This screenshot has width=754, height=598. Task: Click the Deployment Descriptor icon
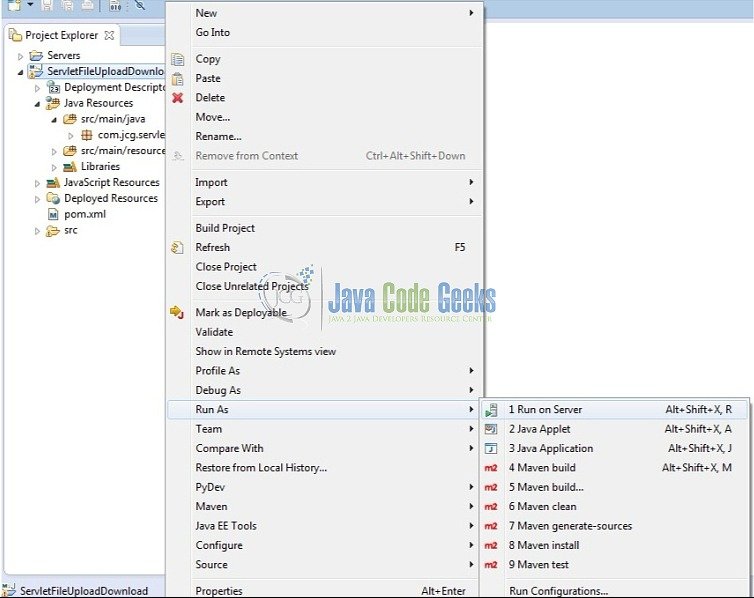53,87
